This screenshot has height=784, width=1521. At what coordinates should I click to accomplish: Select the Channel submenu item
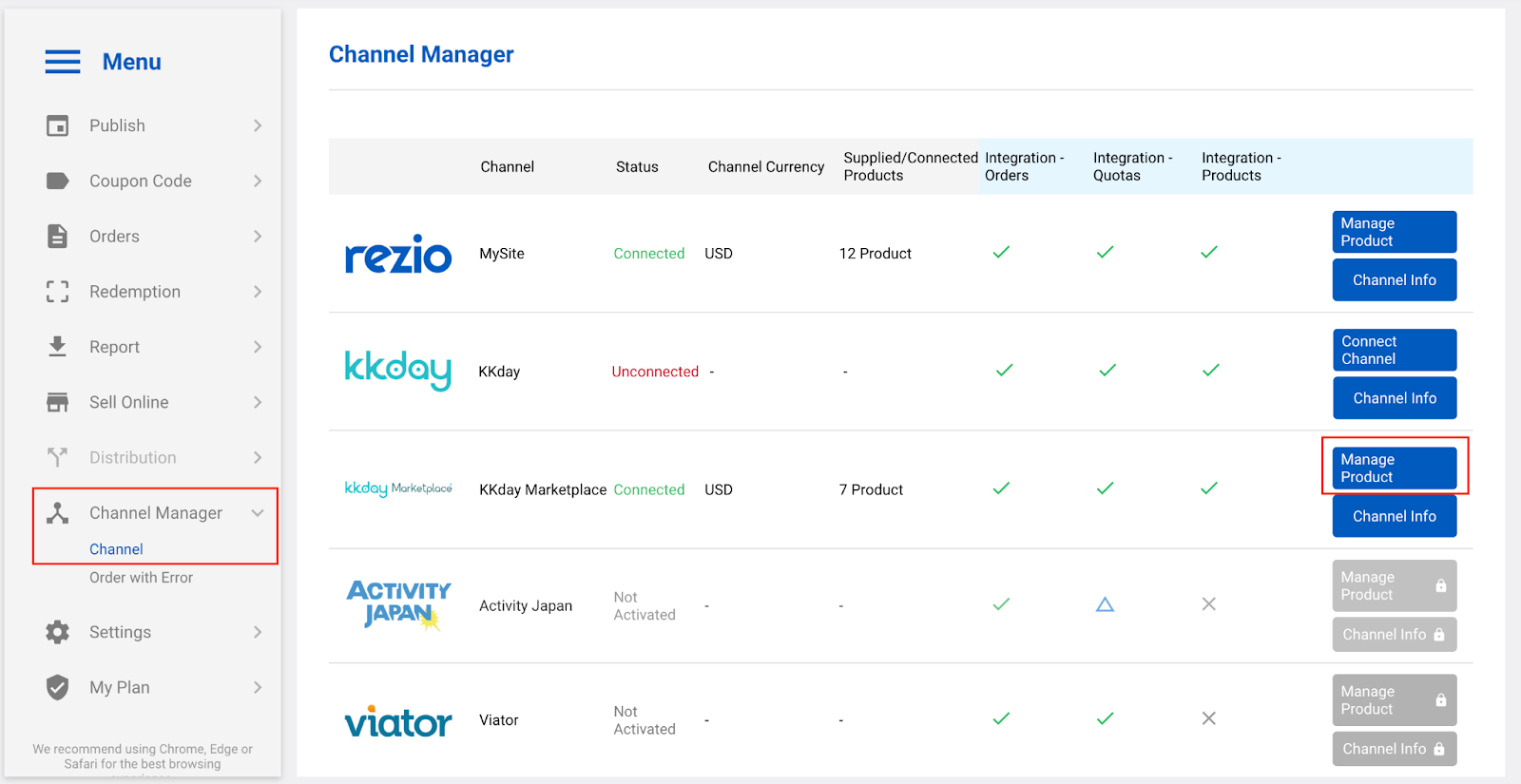(x=116, y=549)
